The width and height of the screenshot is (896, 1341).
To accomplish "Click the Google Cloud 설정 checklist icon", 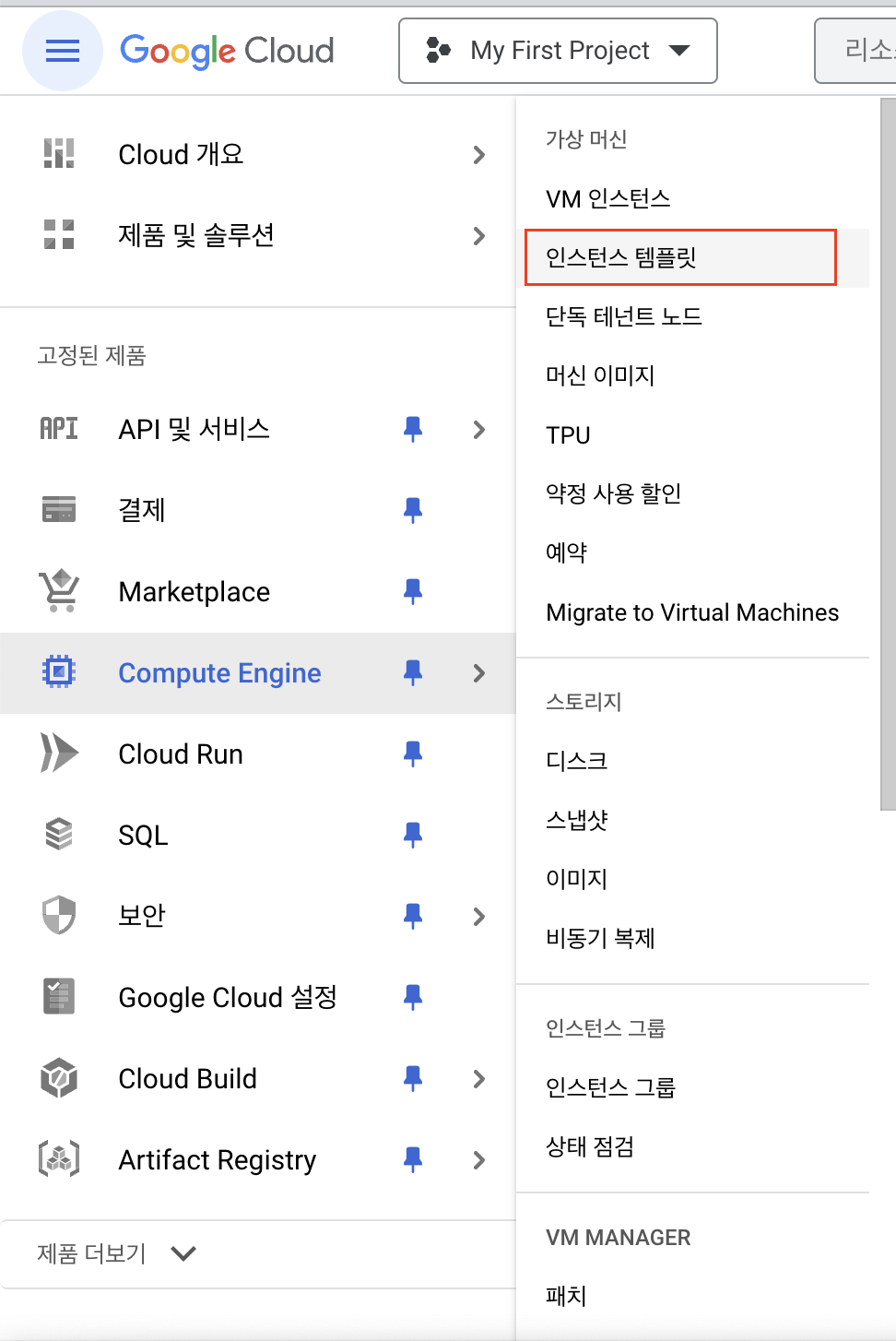I will tap(59, 997).
